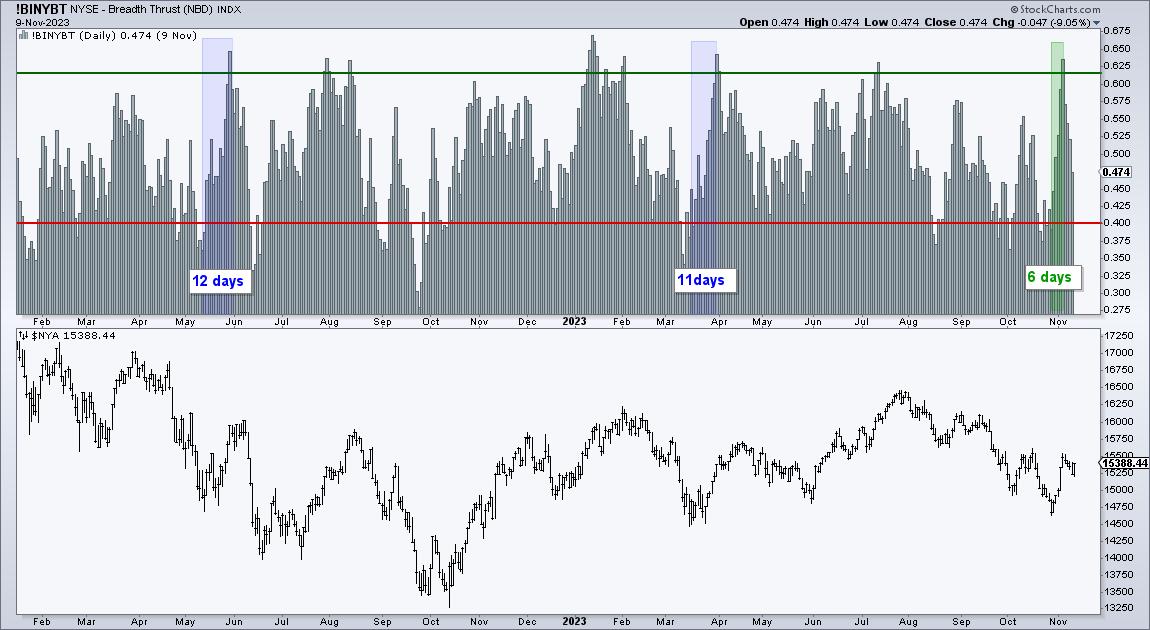
Task: Select the green "6 days" annotation label
Action: point(1050,277)
